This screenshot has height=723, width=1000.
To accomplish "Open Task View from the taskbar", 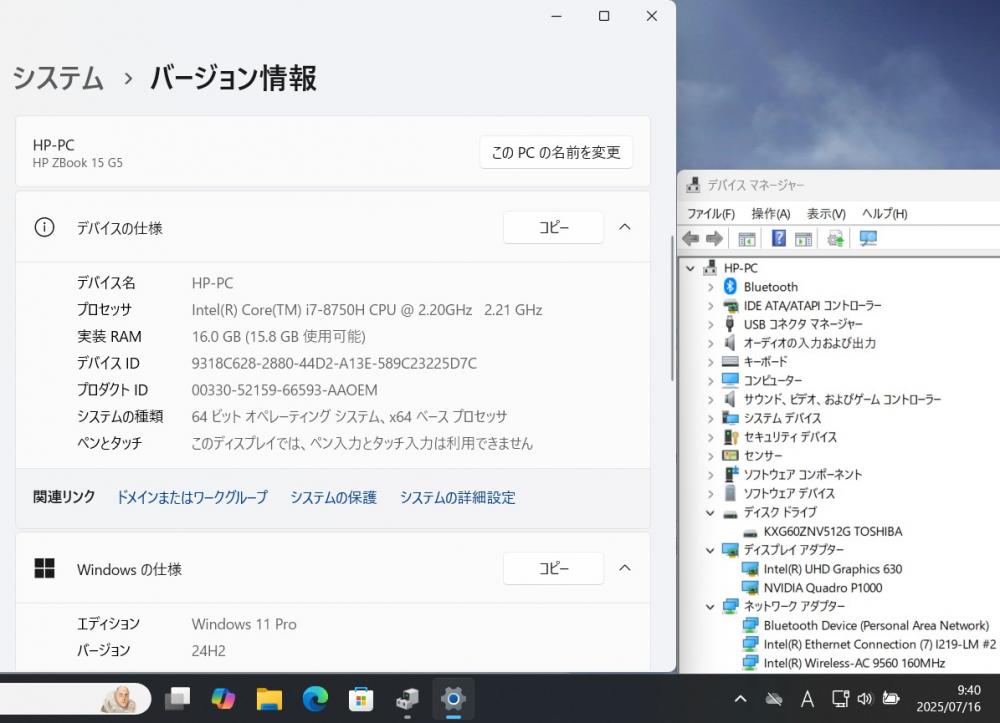I will pos(177,699).
